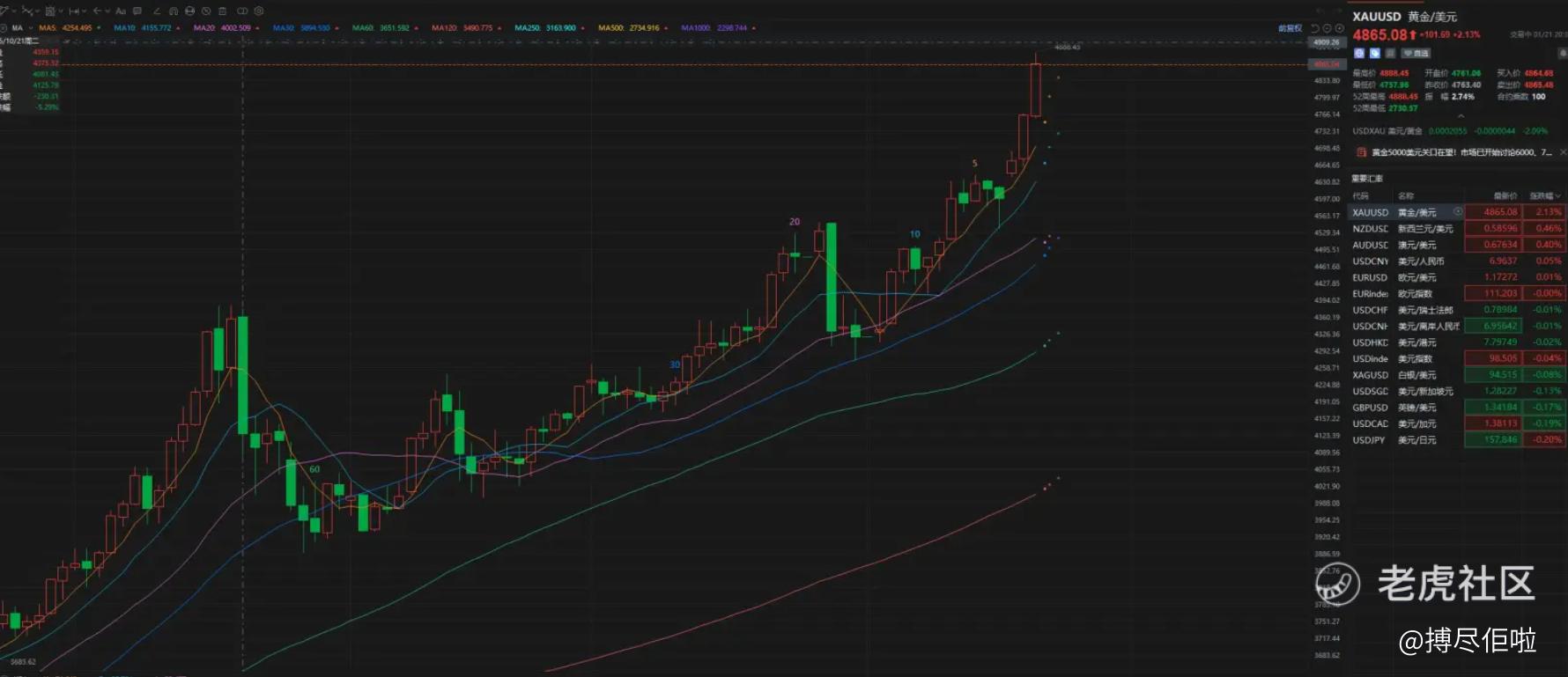The width and height of the screenshot is (1568, 677).
Task: Select the USDCHF 美元/瑞士法郎 row
Action: click(1457, 310)
